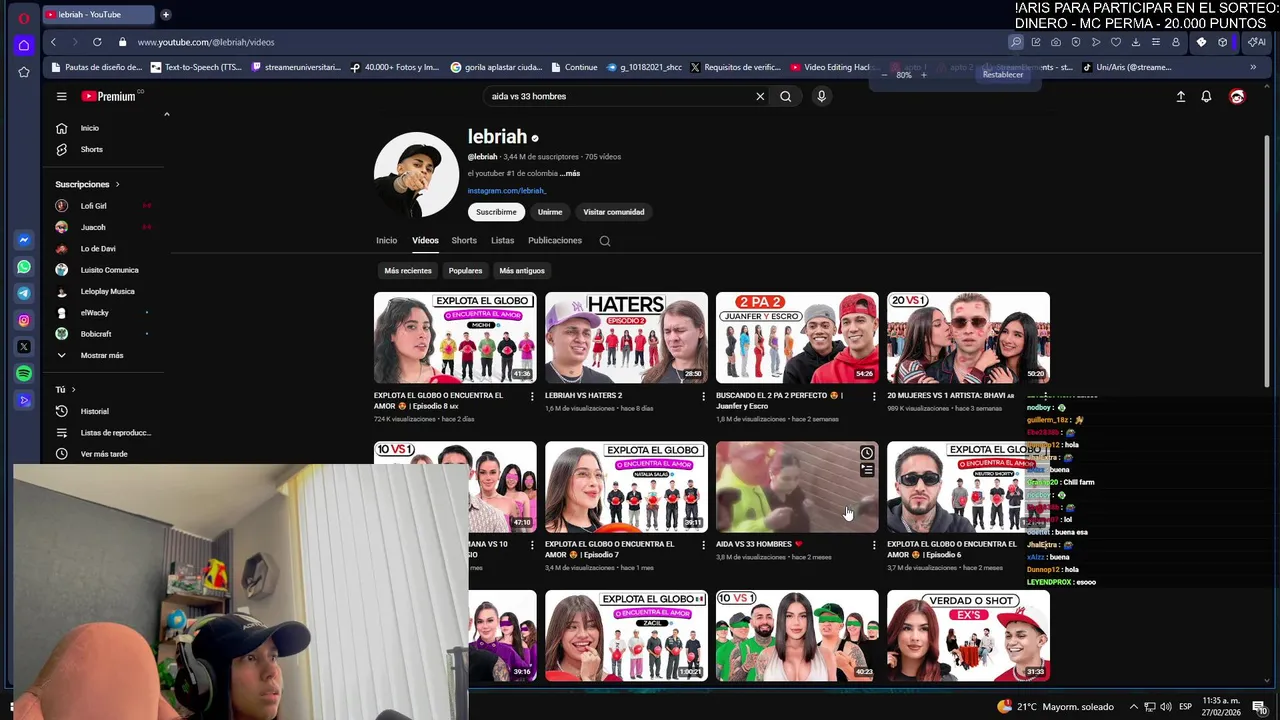Switch to channel Inicio tab

pos(386,240)
